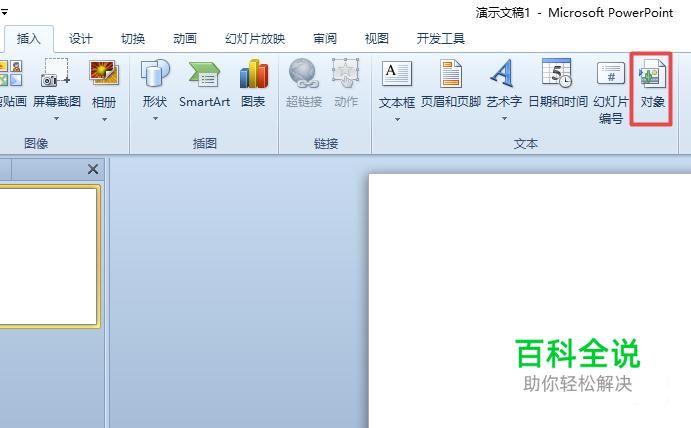Expand the Text Box (文本框) dropdown arrow
This screenshot has width=691, height=428.
(x=397, y=119)
